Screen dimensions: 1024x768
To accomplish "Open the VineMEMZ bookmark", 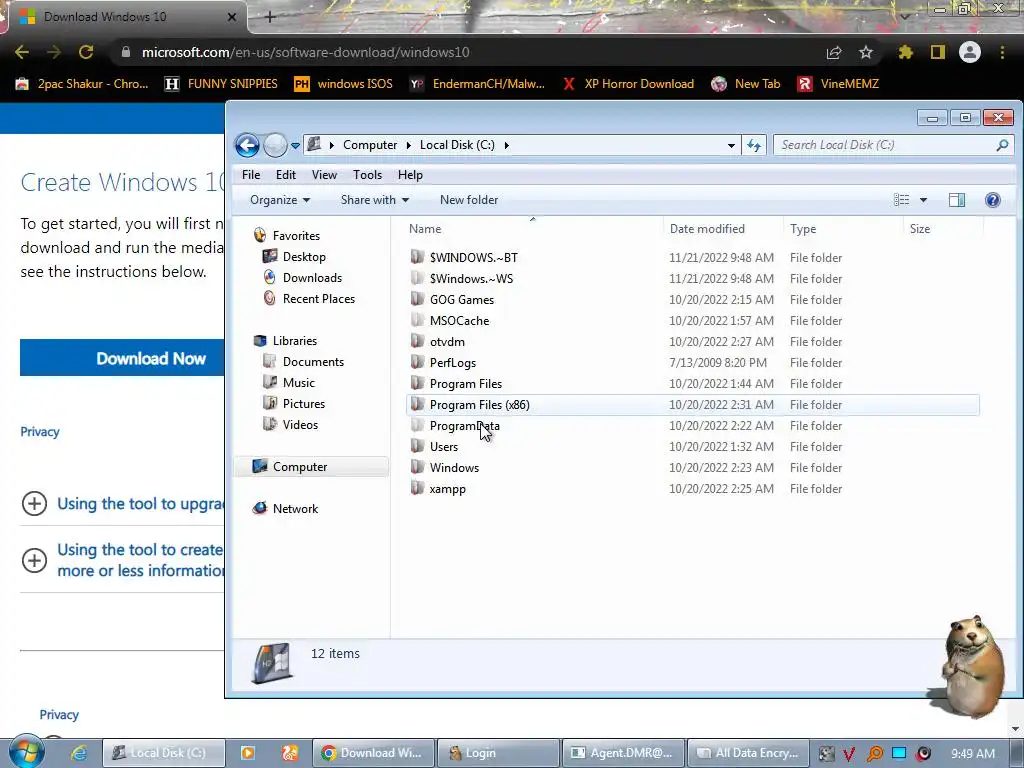I will (839, 84).
